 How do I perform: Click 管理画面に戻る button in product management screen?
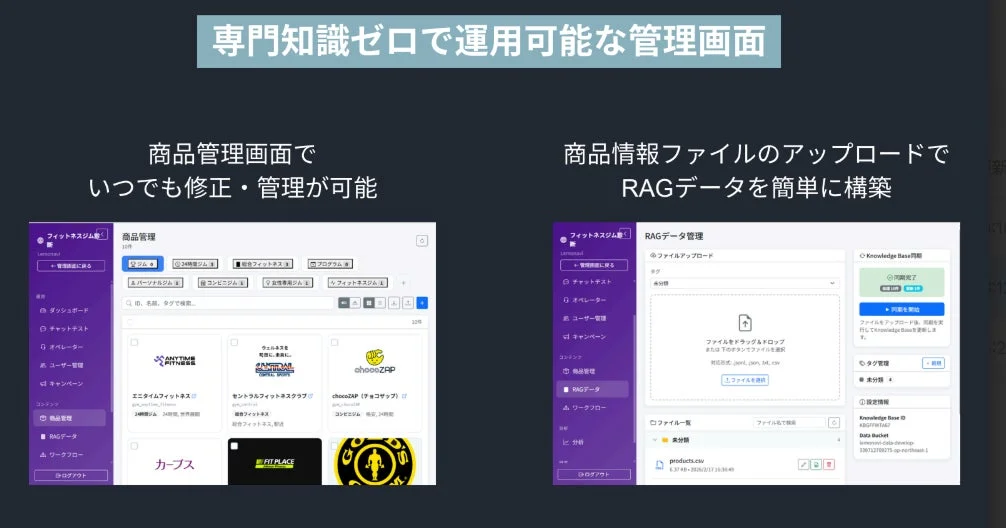(71, 266)
